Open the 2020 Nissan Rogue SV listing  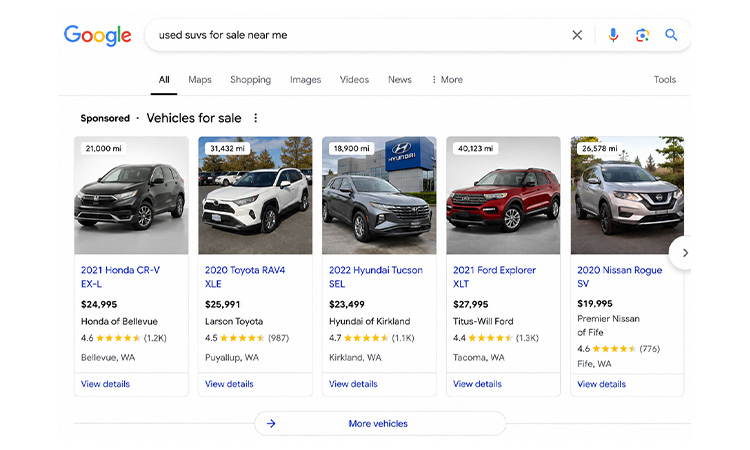(x=619, y=276)
